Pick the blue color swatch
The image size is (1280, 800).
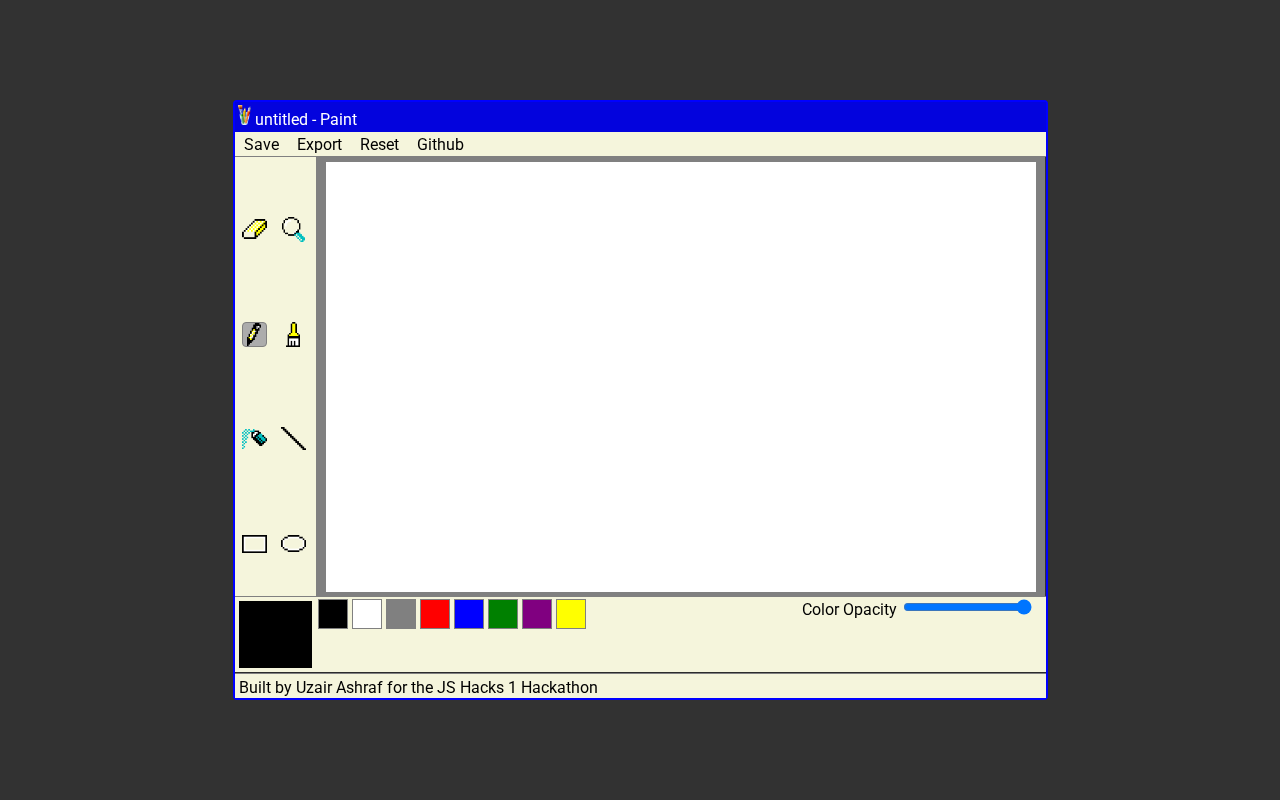click(x=469, y=614)
